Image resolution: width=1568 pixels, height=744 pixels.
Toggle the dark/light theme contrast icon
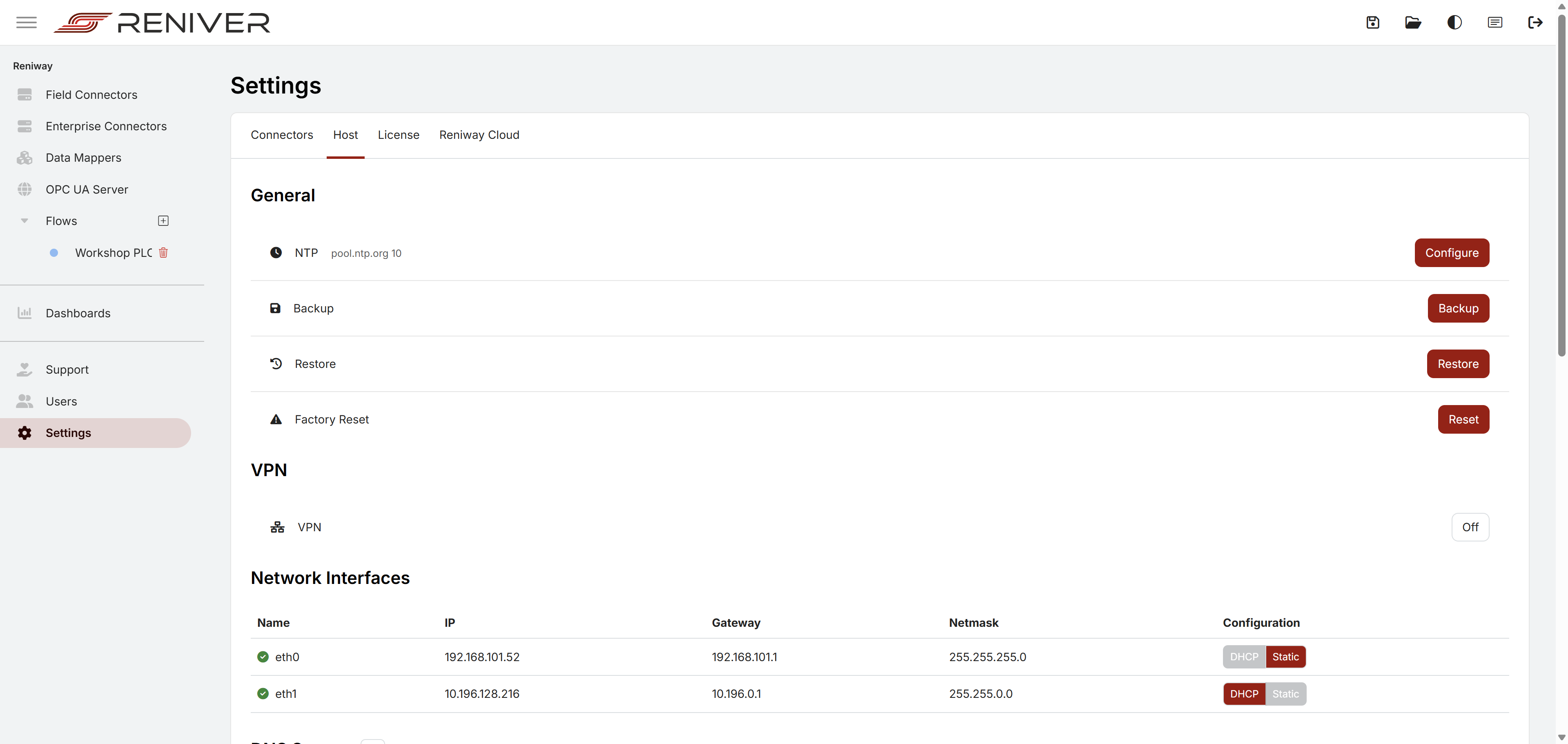coord(1455,22)
